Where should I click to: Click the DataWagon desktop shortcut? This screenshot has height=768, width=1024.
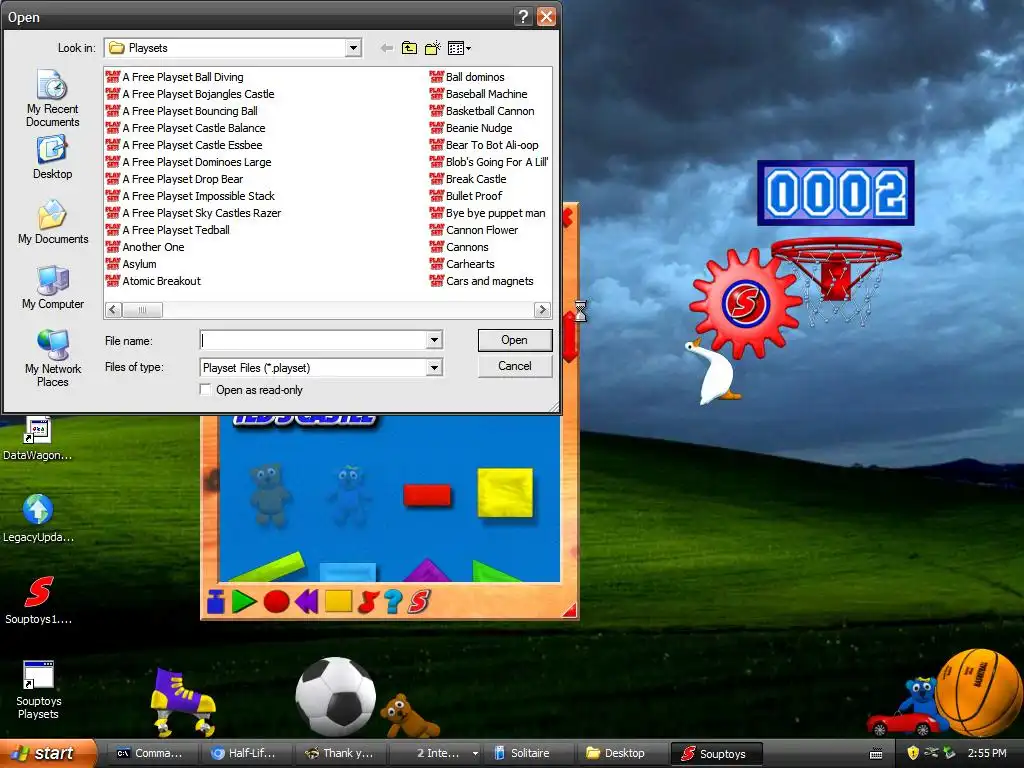tap(38, 439)
